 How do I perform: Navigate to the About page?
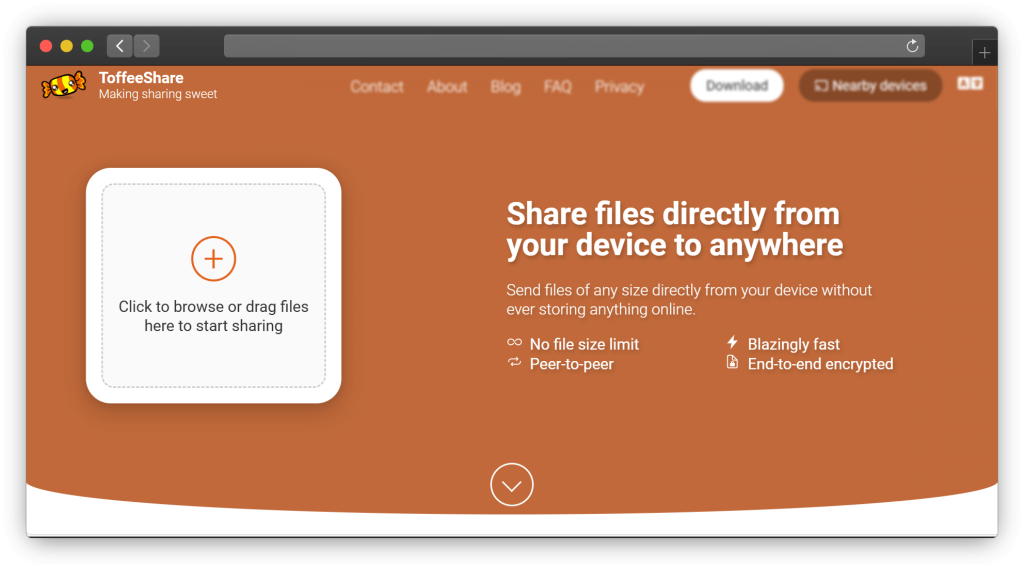pos(447,87)
